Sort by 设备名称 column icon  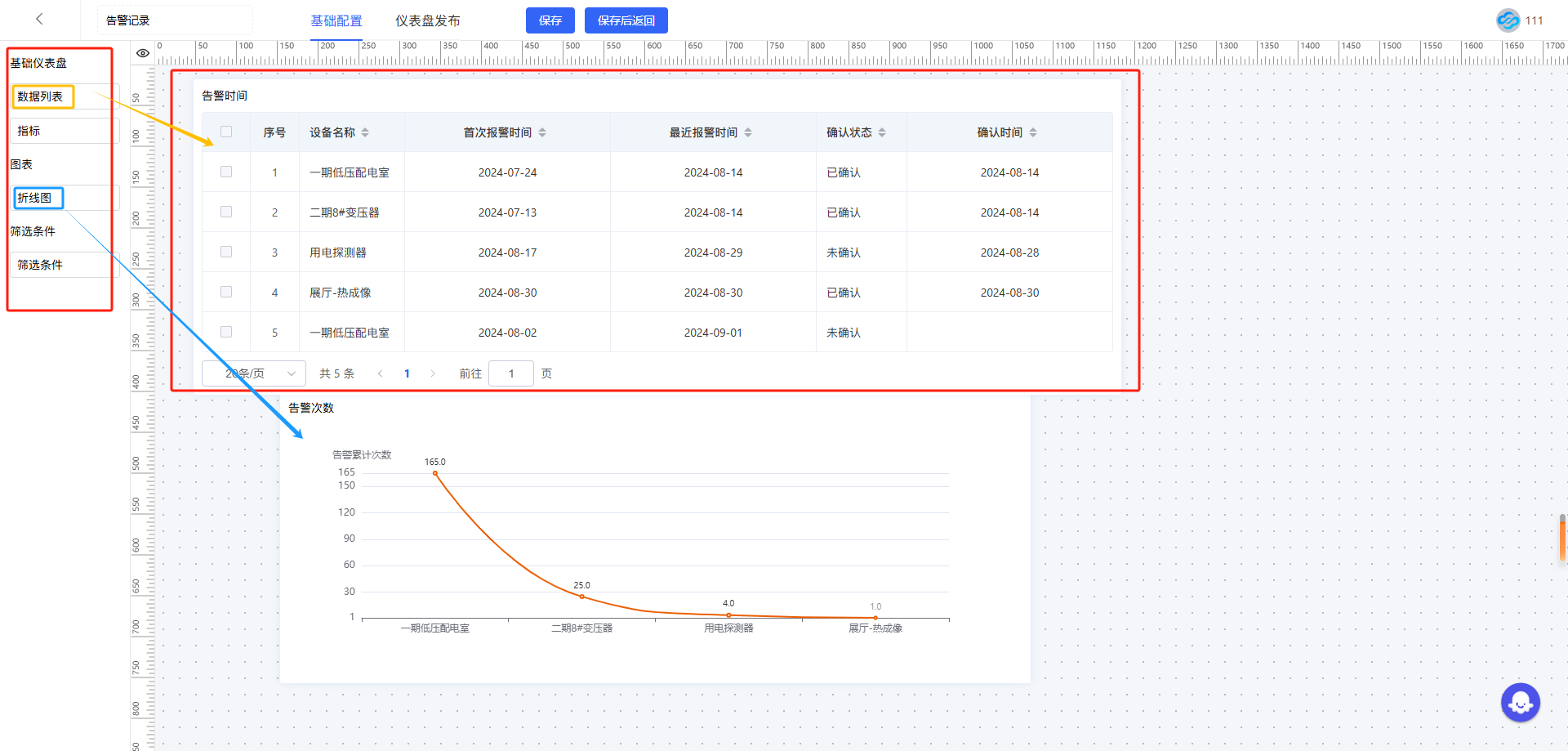tap(365, 132)
